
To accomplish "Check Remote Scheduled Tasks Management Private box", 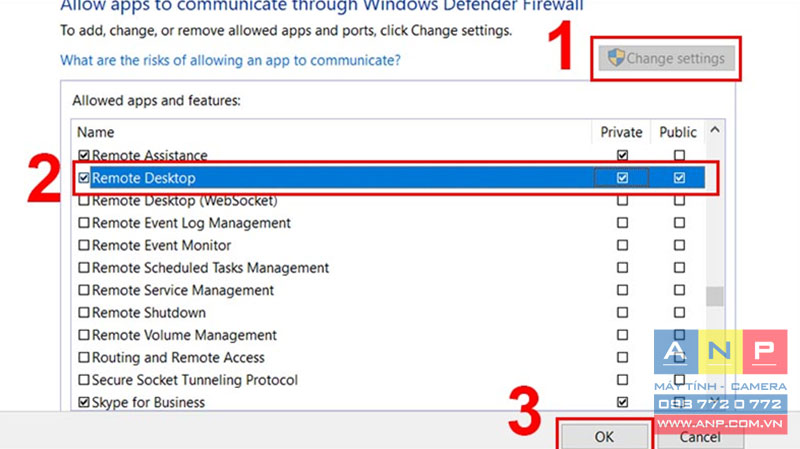I will click(622, 267).
